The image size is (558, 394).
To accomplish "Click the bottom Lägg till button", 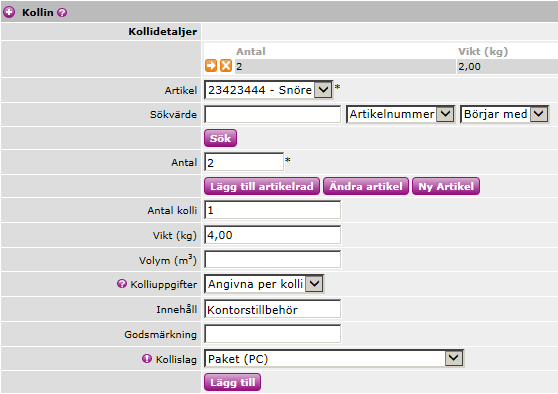I will 232,382.
